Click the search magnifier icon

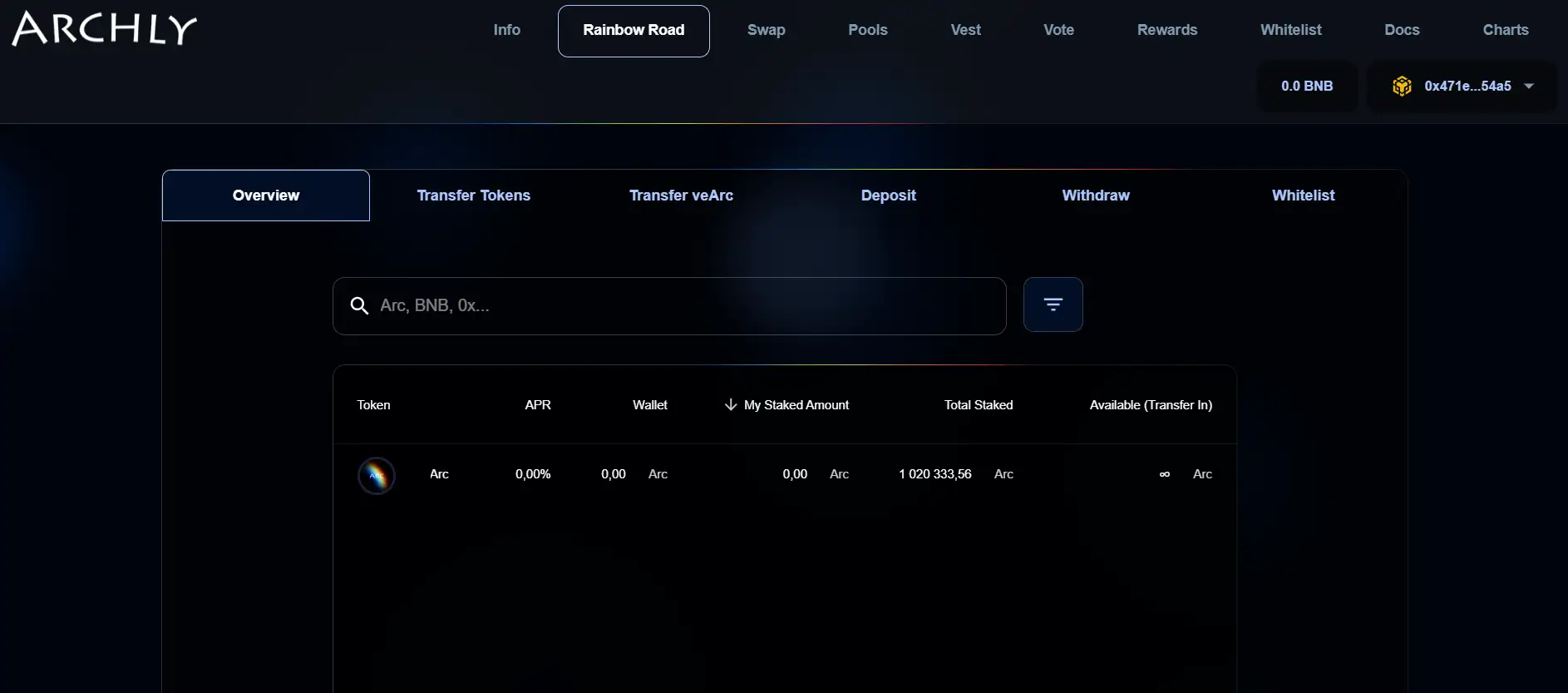point(359,306)
